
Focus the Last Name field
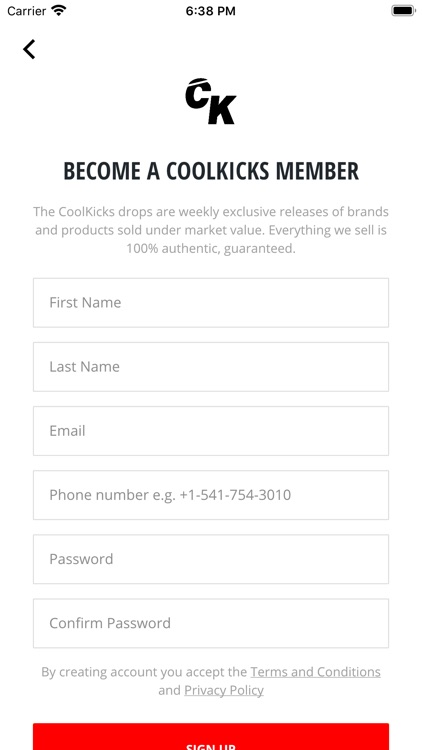pyautogui.click(x=211, y=367)
